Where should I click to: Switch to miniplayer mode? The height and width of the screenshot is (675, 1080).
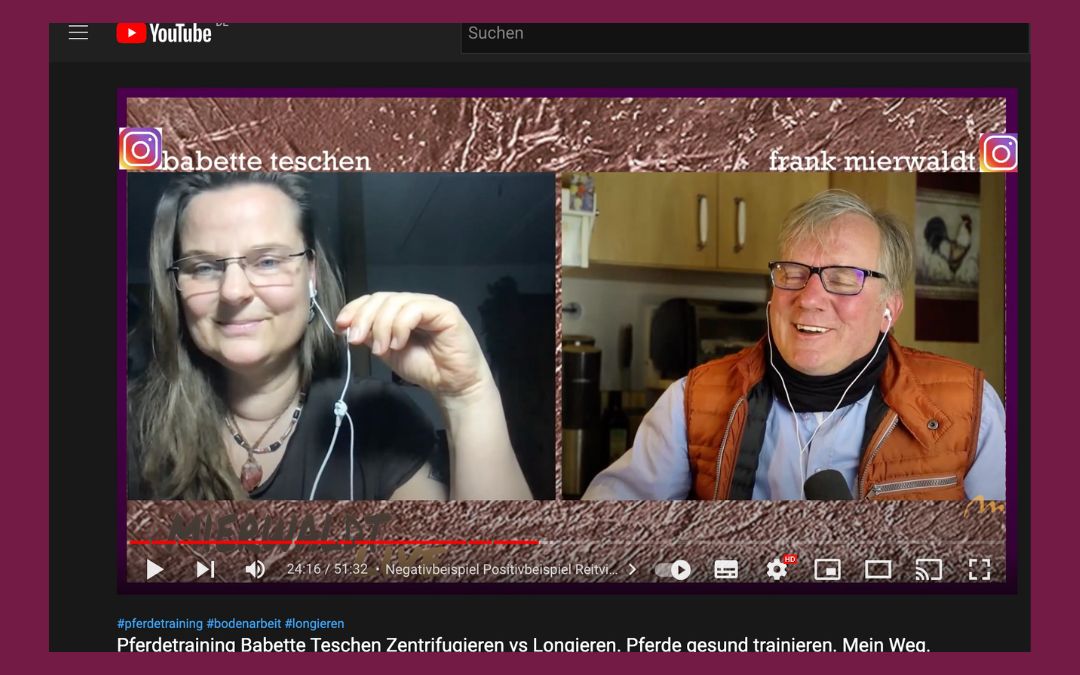point(827,570)
